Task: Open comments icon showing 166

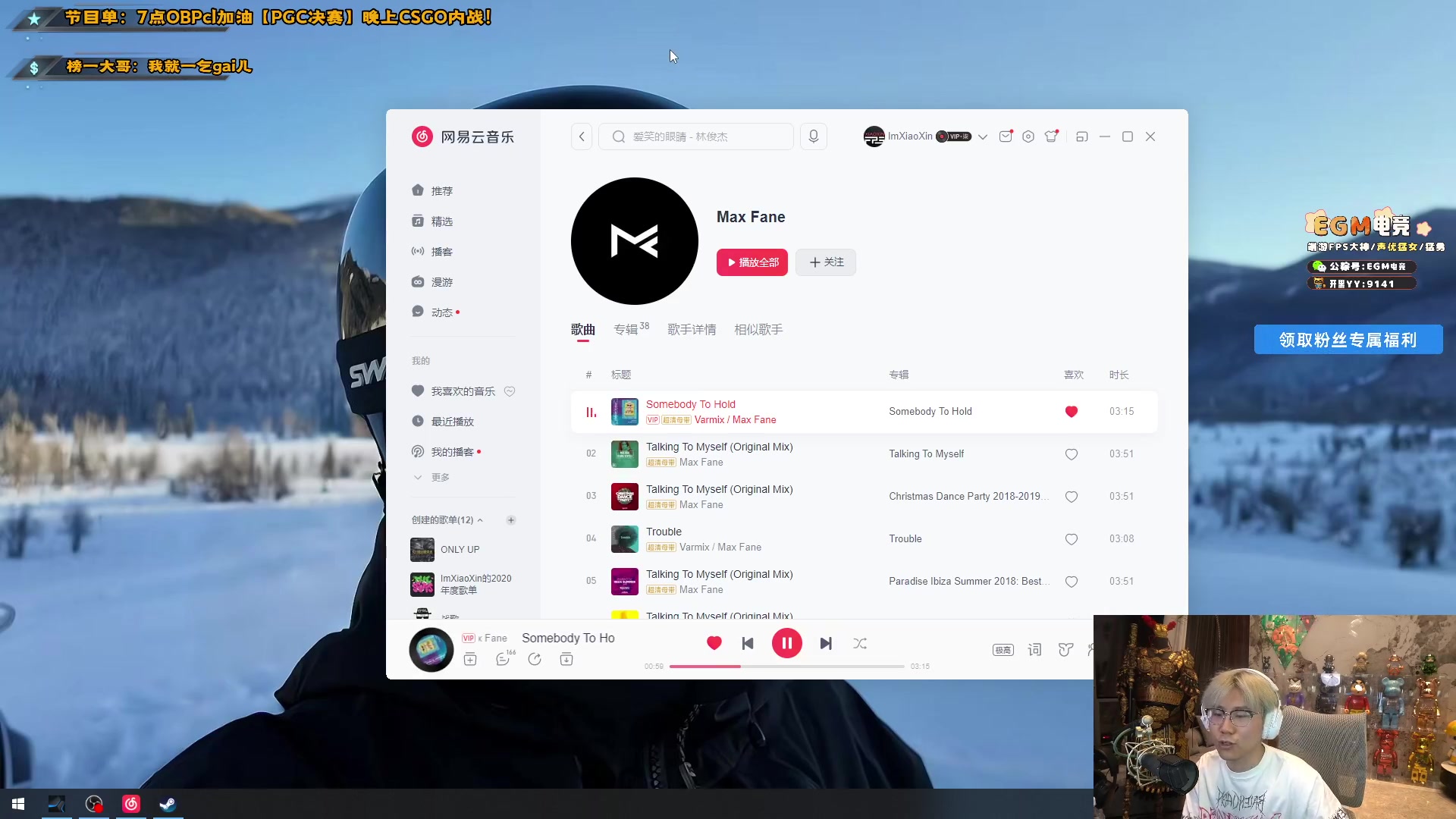Action: (x=504, y=658)
